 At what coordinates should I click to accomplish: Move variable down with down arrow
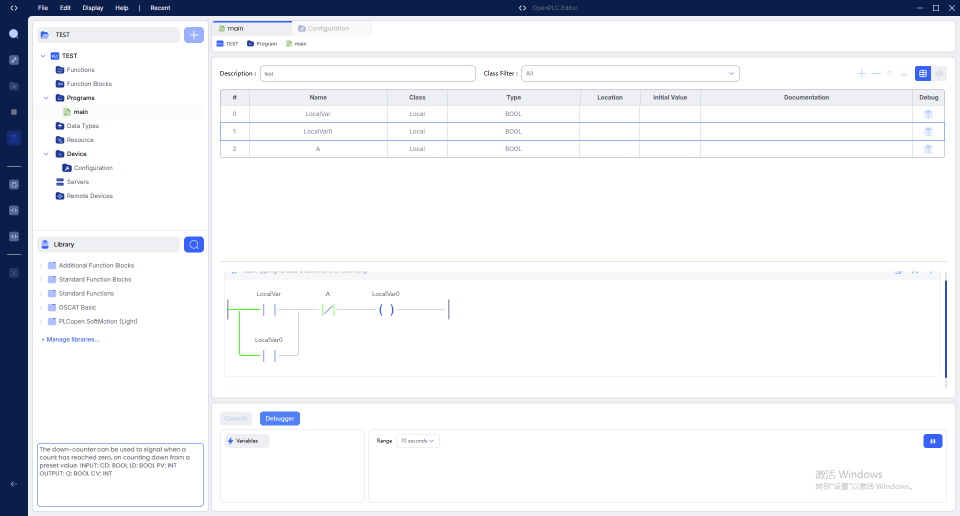click(x=904, y=73)
